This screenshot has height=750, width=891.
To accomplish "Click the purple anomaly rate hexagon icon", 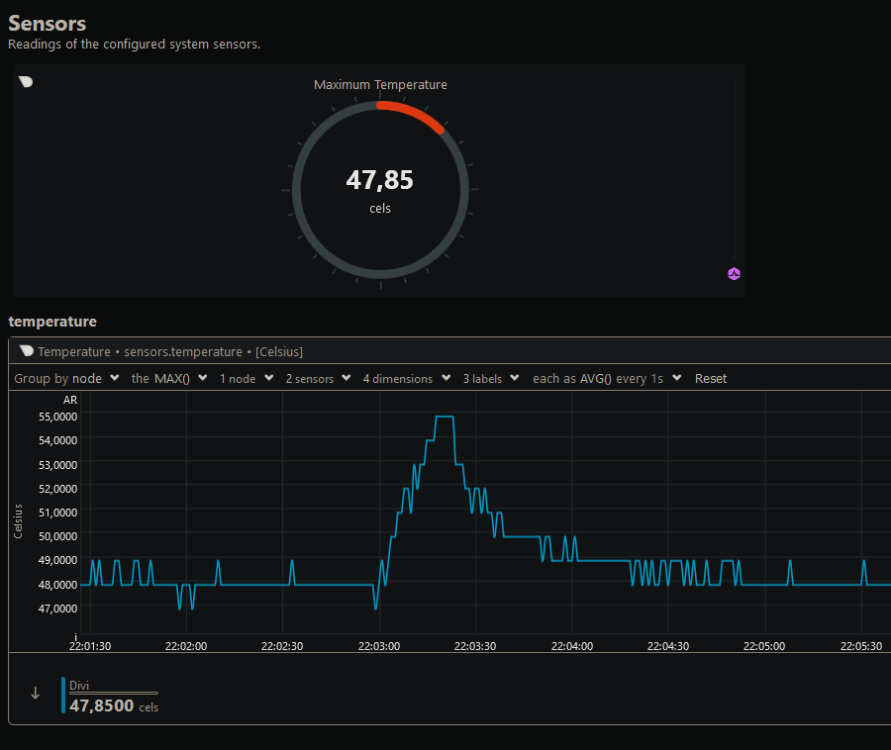I will 734,274.
